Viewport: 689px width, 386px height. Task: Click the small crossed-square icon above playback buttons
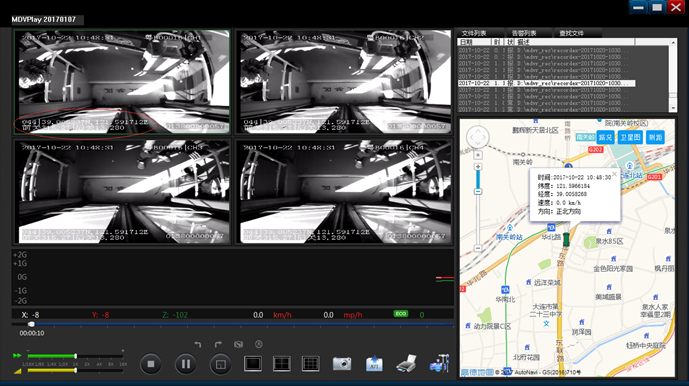tap(239, 344)
